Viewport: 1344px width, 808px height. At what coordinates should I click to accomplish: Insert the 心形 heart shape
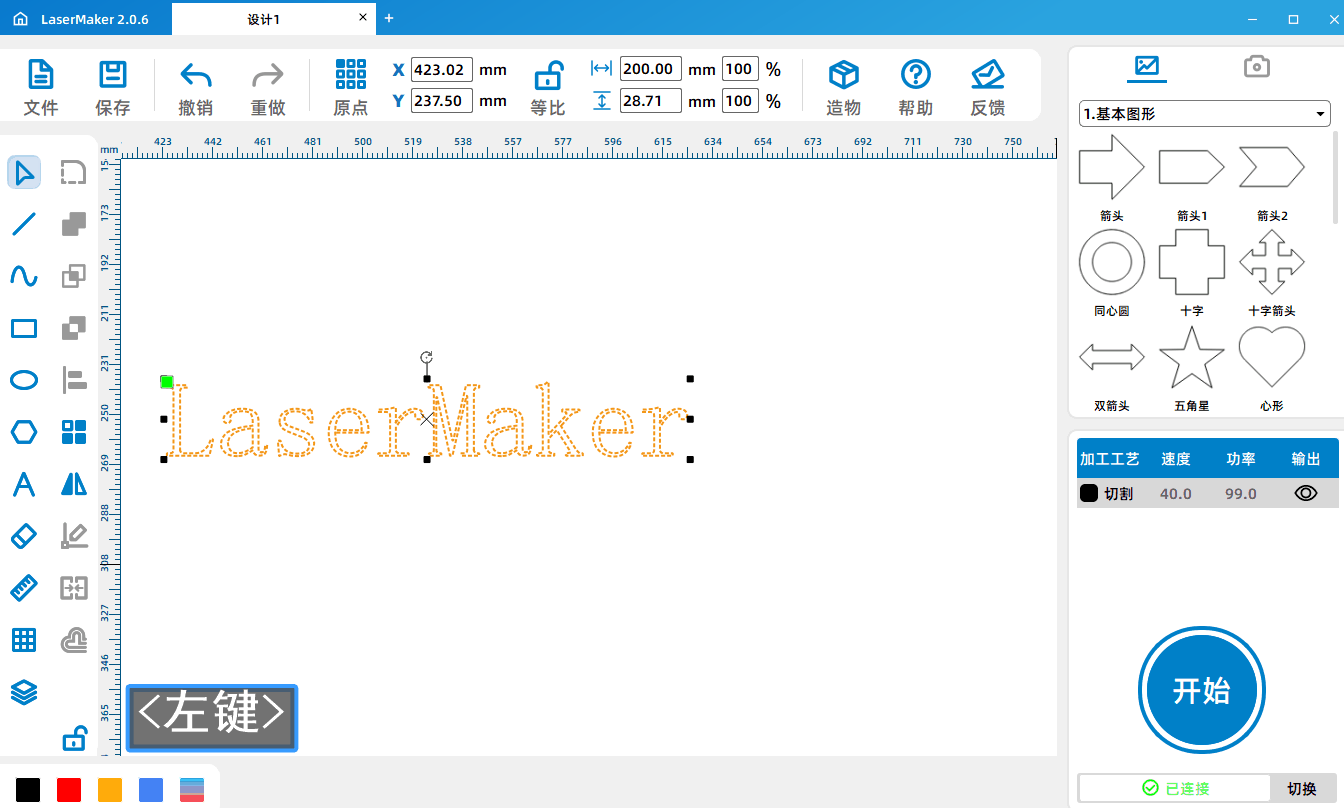pos(1272,357)
